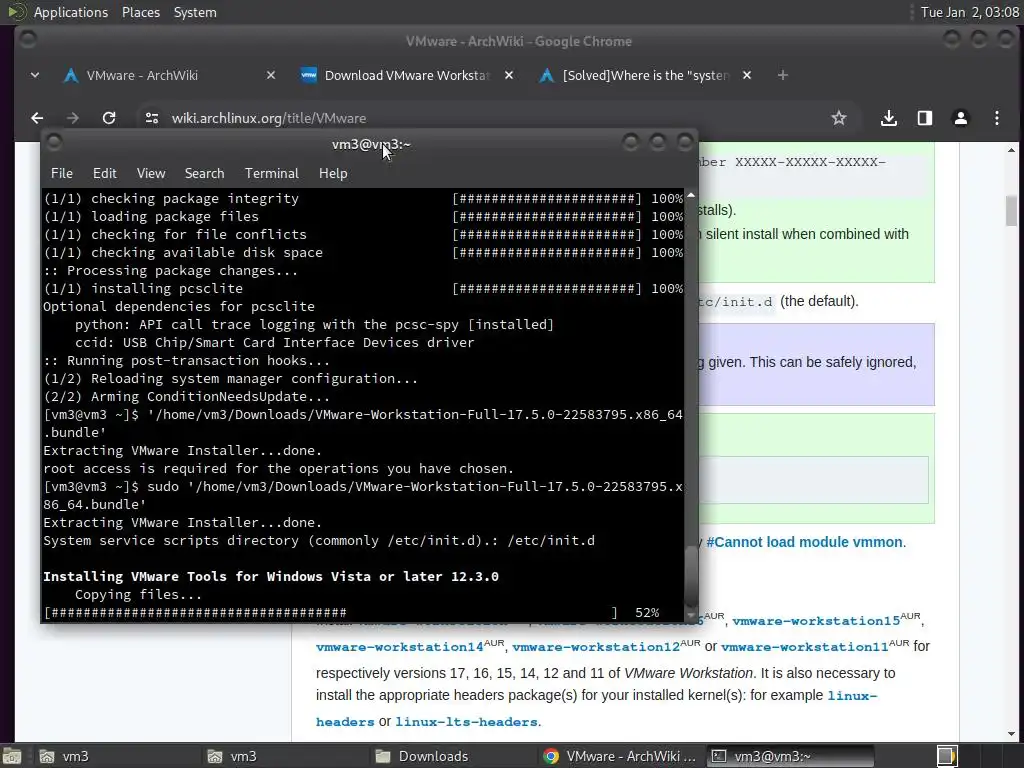Click terminal scrollbar up arrow
1024x768 pixels.
[691, 195]
